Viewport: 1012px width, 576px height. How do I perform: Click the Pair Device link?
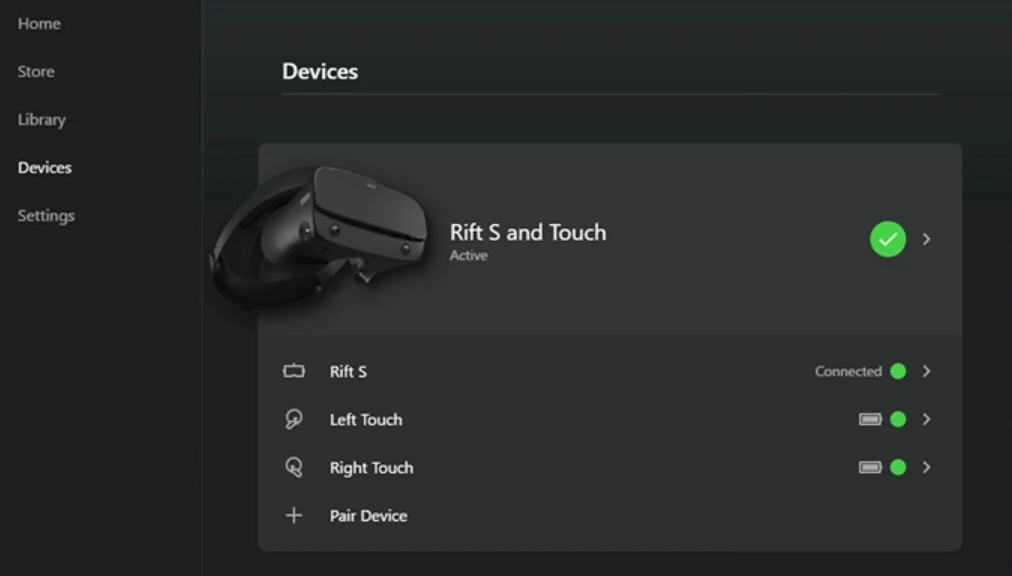[368, 516]
